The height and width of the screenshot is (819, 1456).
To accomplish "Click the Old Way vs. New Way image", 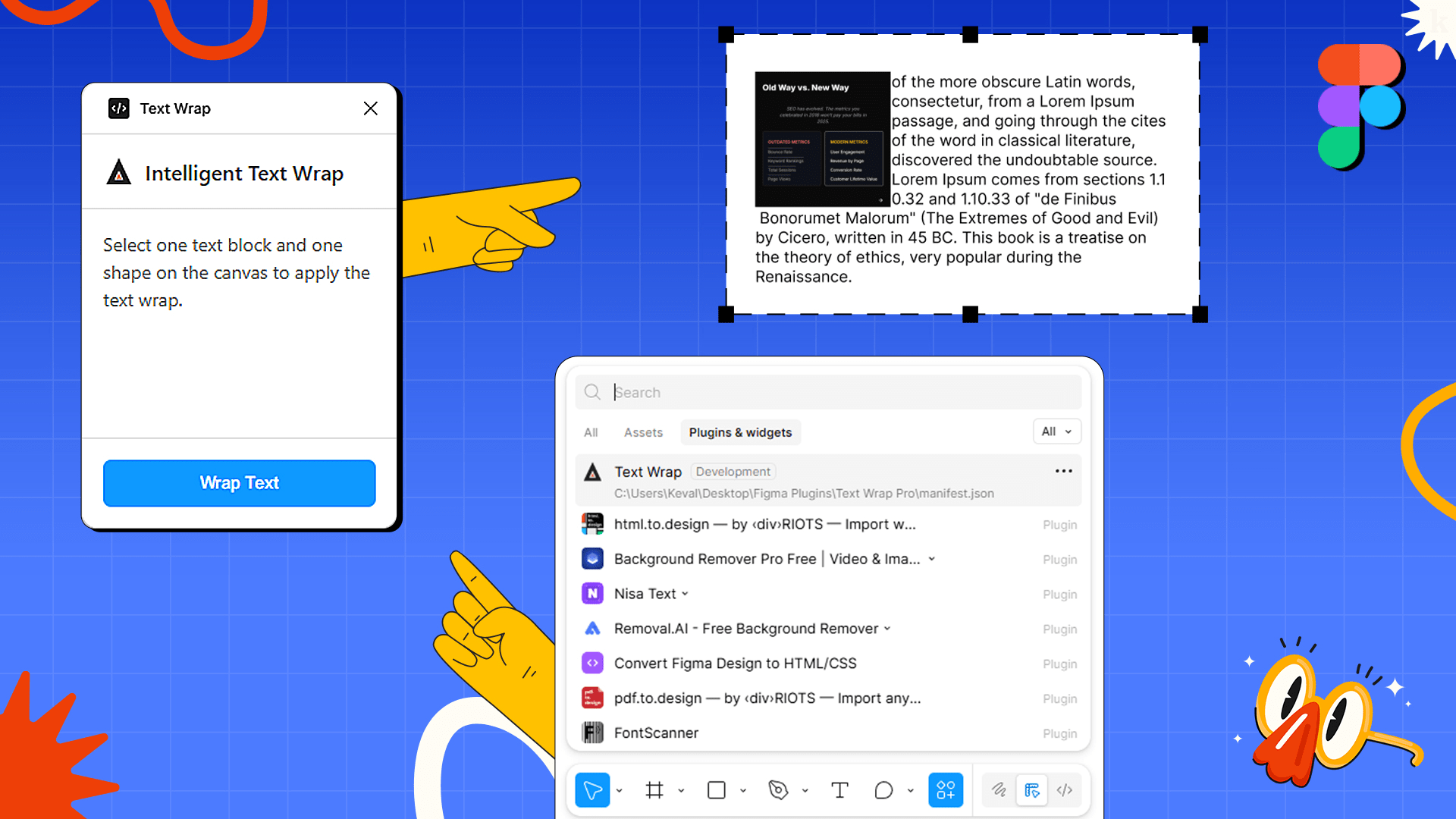I will click(822, 139).
